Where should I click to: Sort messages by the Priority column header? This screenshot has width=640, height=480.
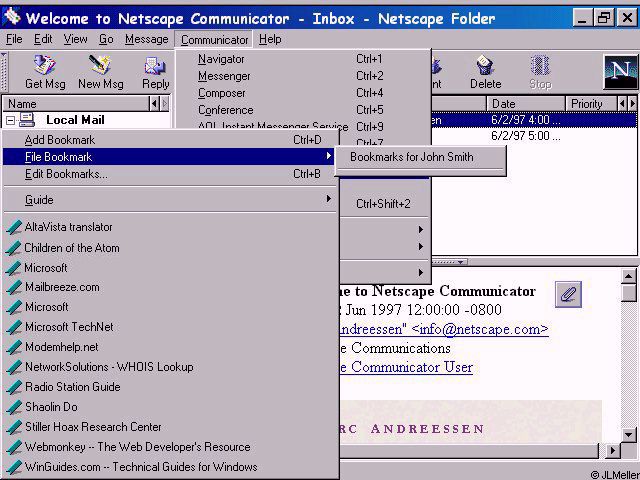coord(591,104)
